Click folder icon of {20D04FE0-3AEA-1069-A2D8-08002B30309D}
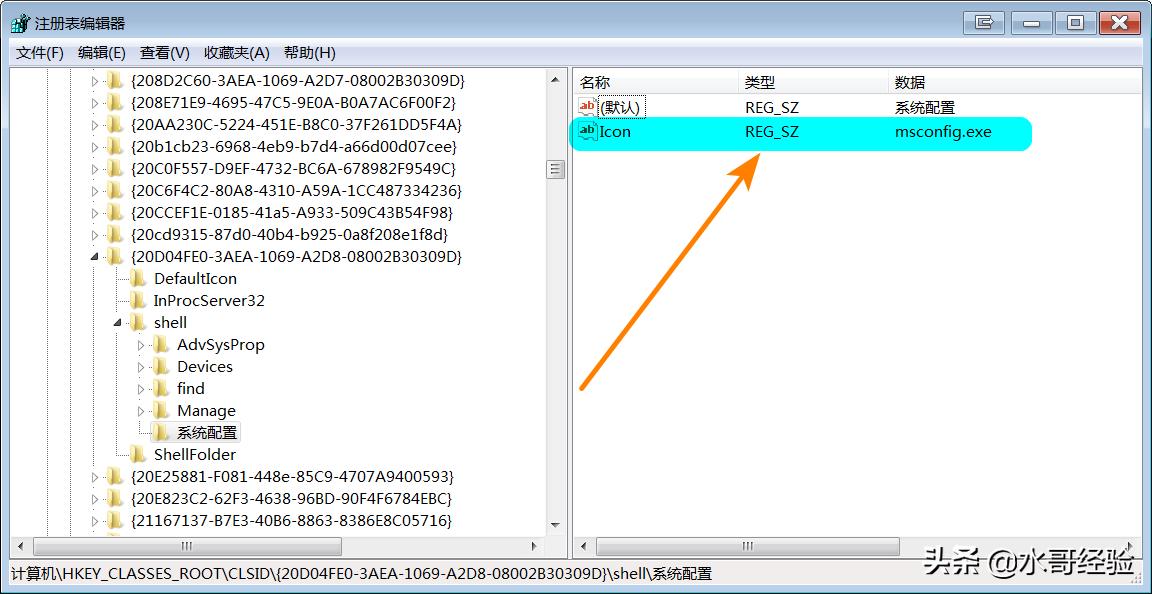1152x594 pixels. [115, 257]
